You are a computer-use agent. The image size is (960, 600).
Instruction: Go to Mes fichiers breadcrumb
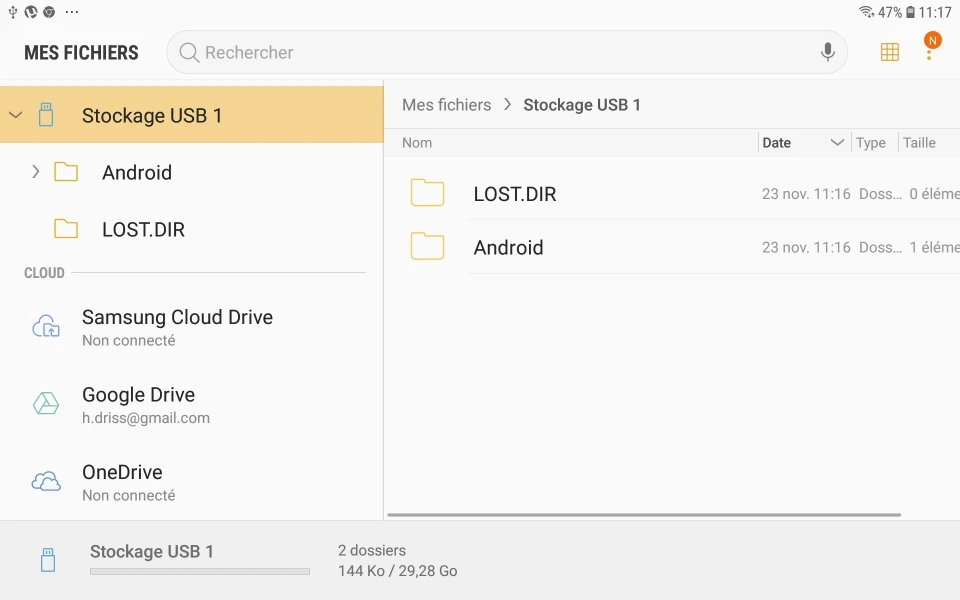[446, 105]
